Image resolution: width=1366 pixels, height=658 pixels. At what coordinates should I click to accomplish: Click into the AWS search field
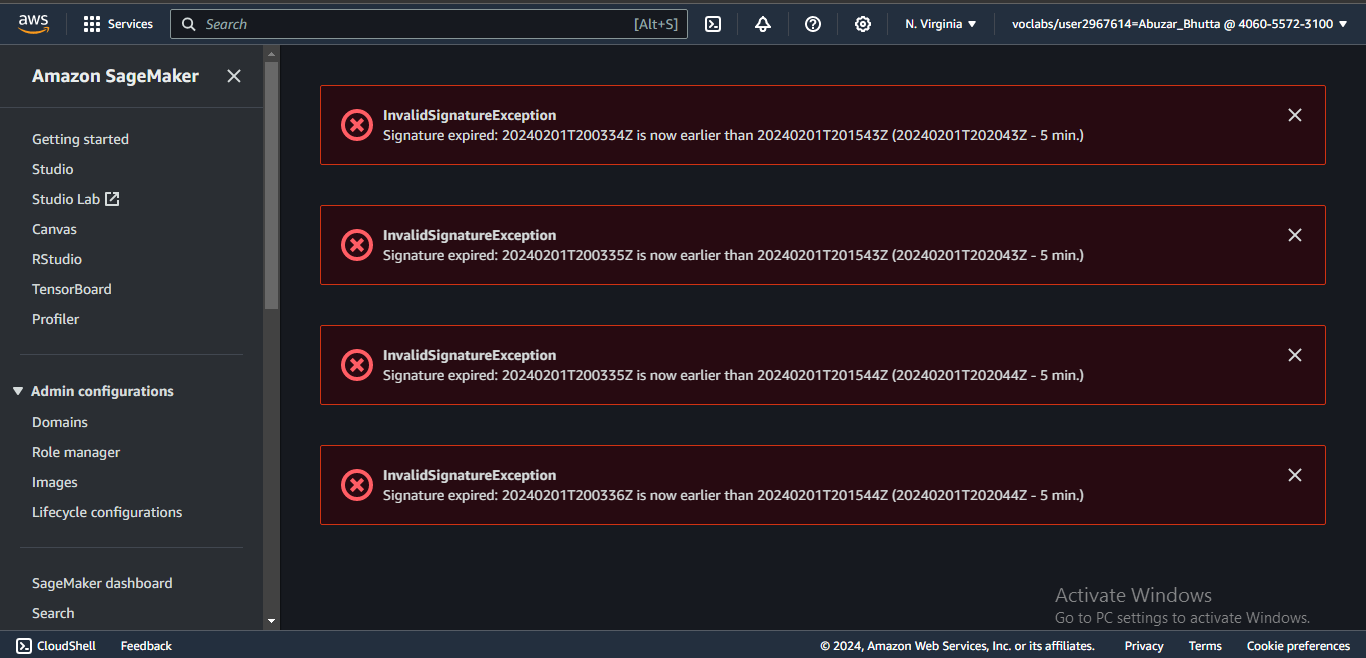[x=429, y=24]
